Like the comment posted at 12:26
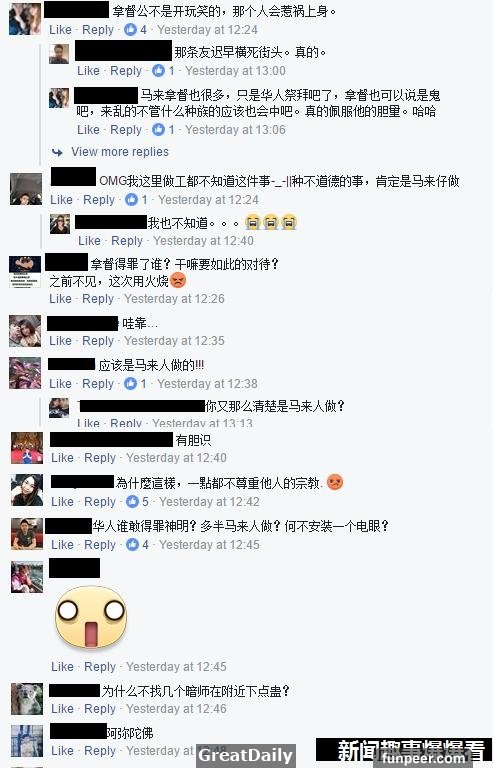493x768 pixels. tap(60, 299)
